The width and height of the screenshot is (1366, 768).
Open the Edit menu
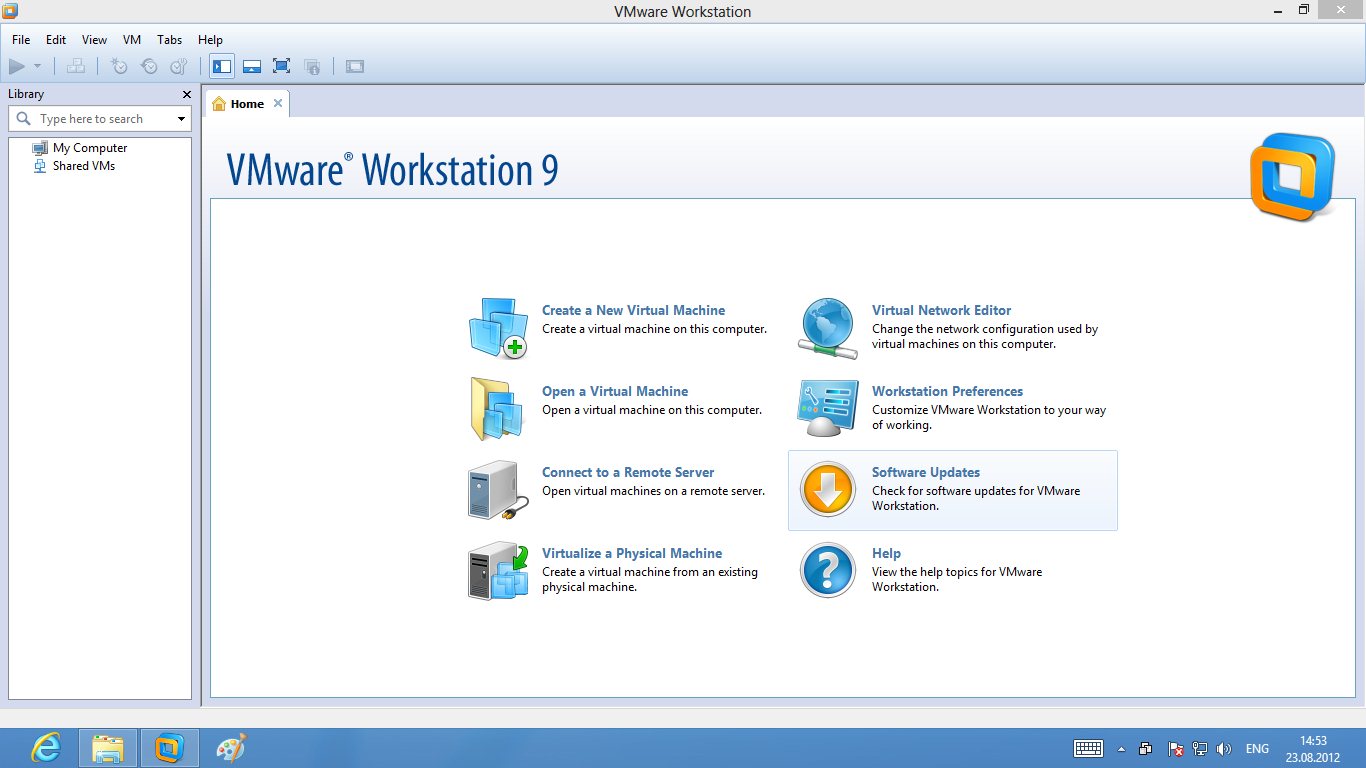(x=56, y=40)
